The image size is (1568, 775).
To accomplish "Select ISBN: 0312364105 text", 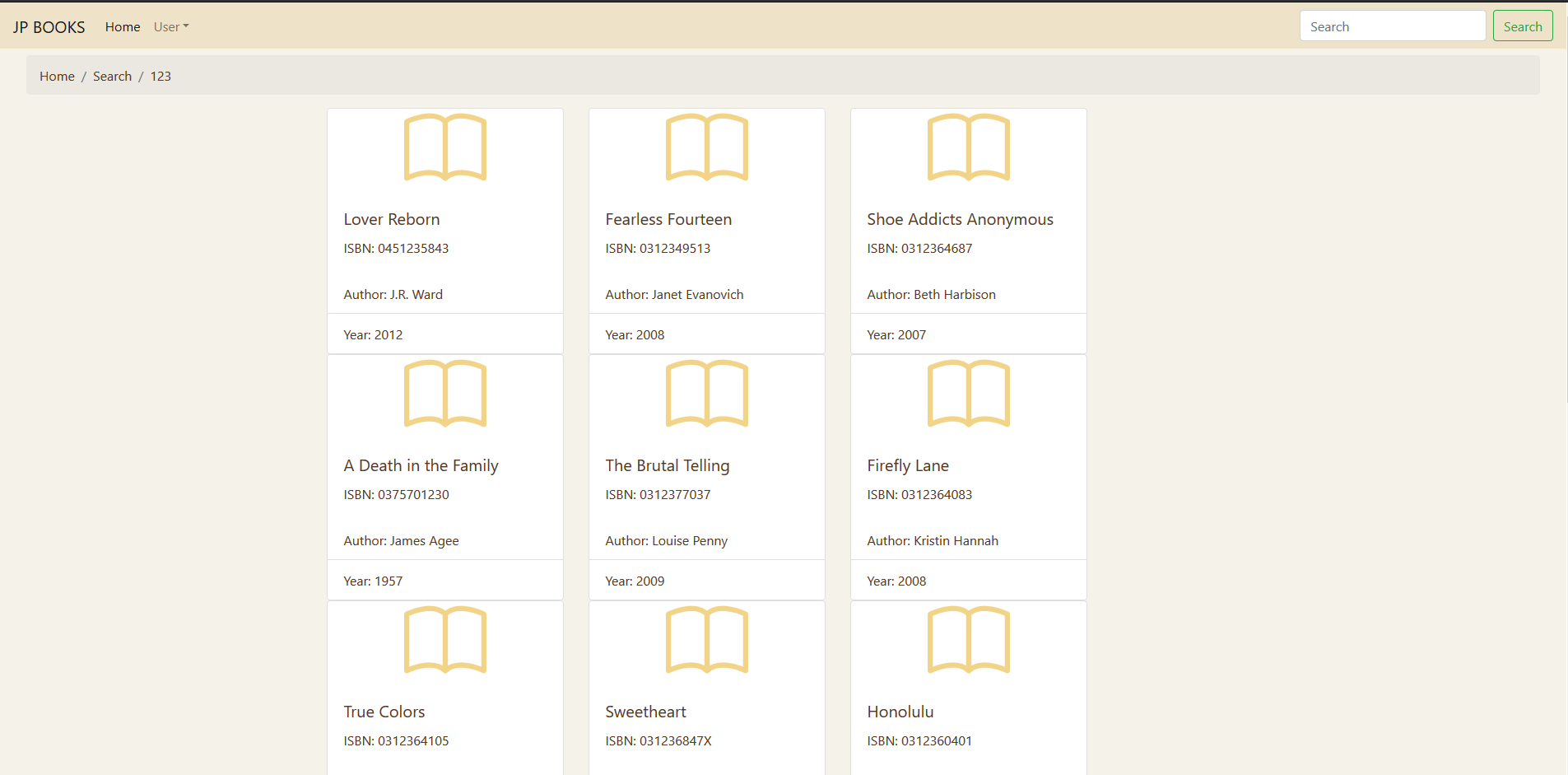I will coord(396,740).
